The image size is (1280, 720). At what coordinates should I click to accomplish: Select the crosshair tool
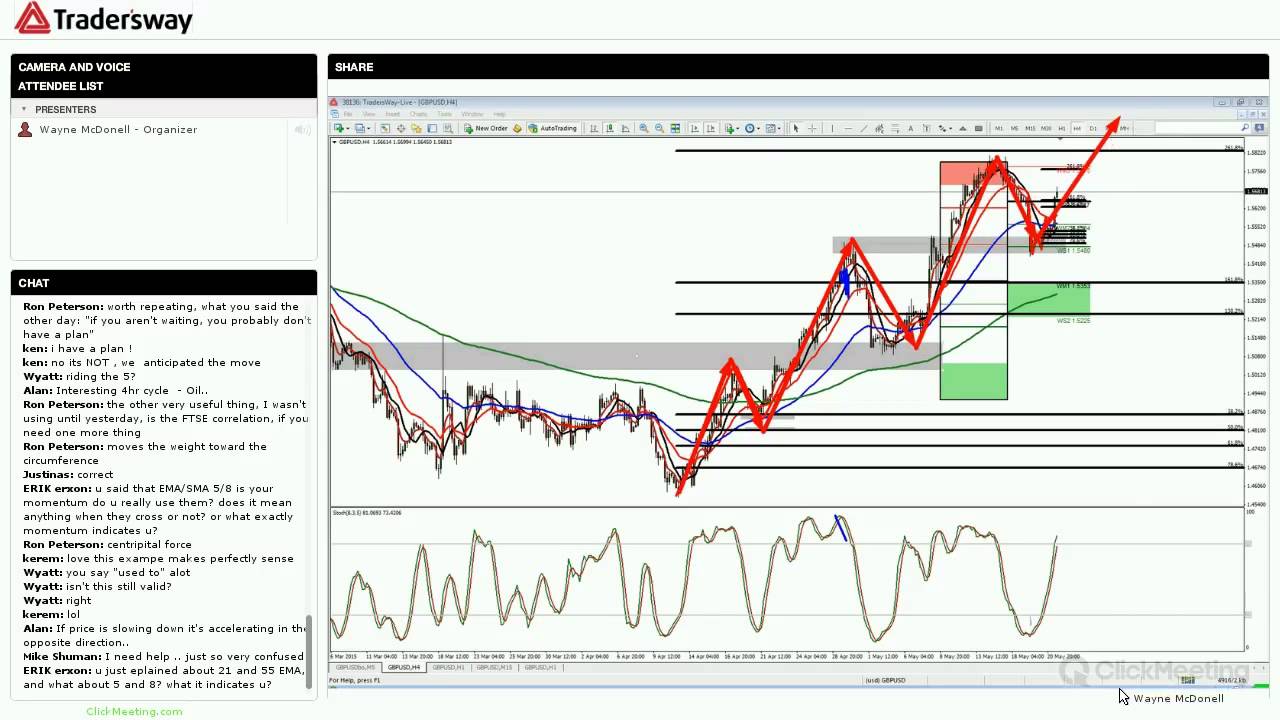(812, 128)
